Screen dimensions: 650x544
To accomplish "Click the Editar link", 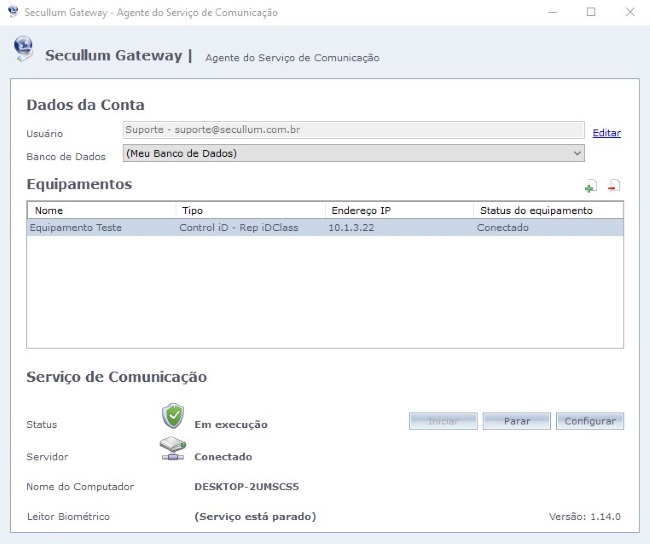I will point(606,133).
